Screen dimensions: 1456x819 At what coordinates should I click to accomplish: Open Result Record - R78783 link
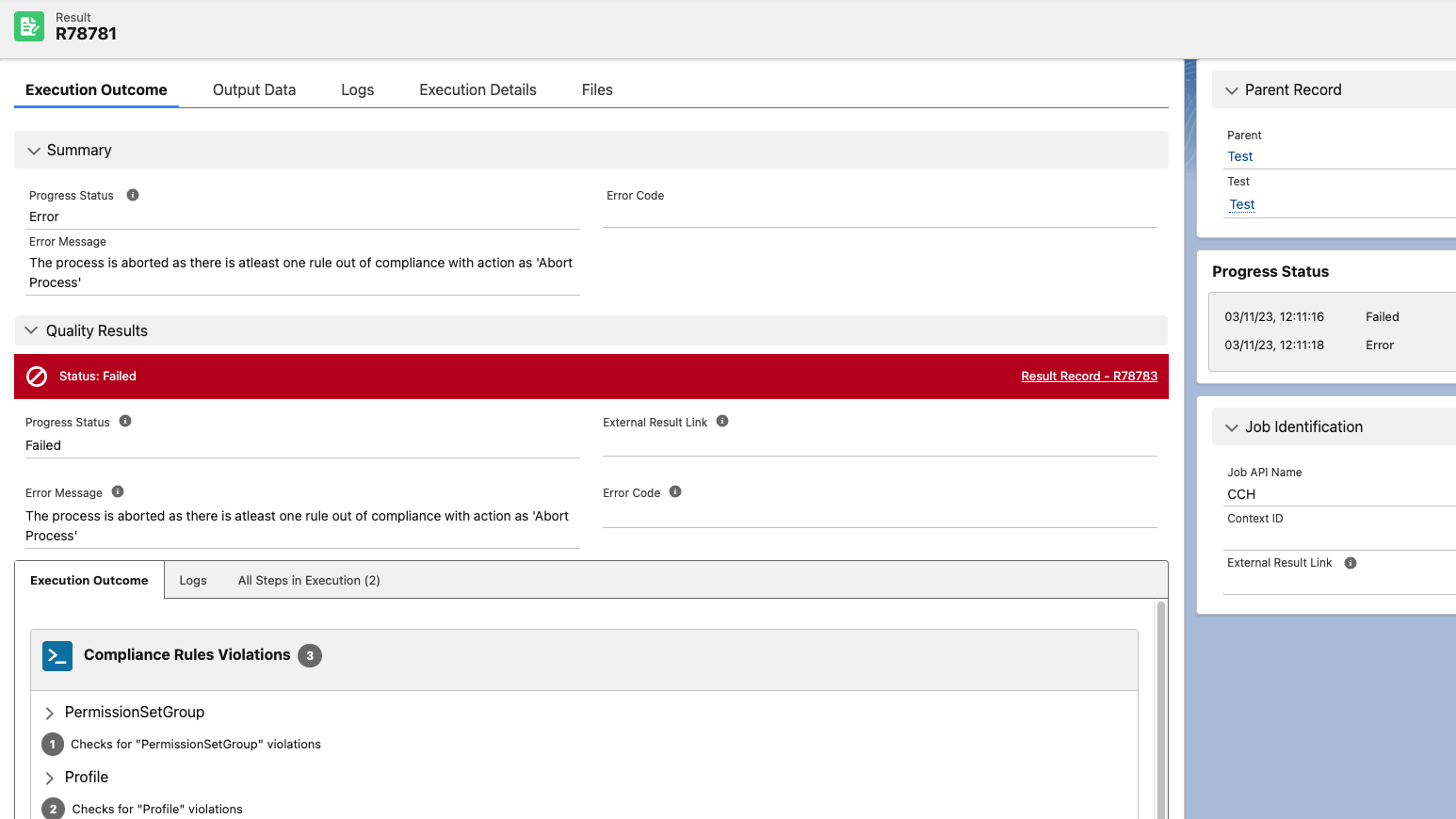pos(1090,376)
